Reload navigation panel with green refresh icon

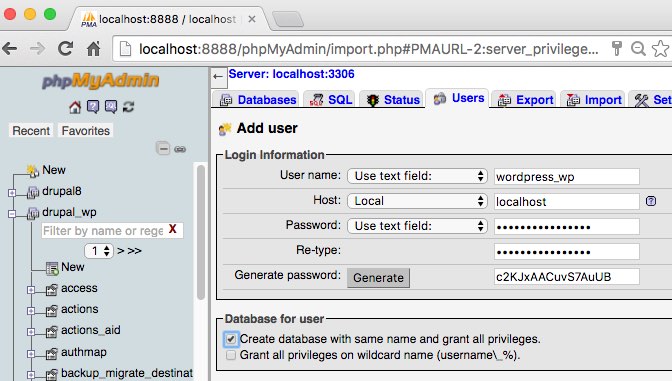coord(129,106)
